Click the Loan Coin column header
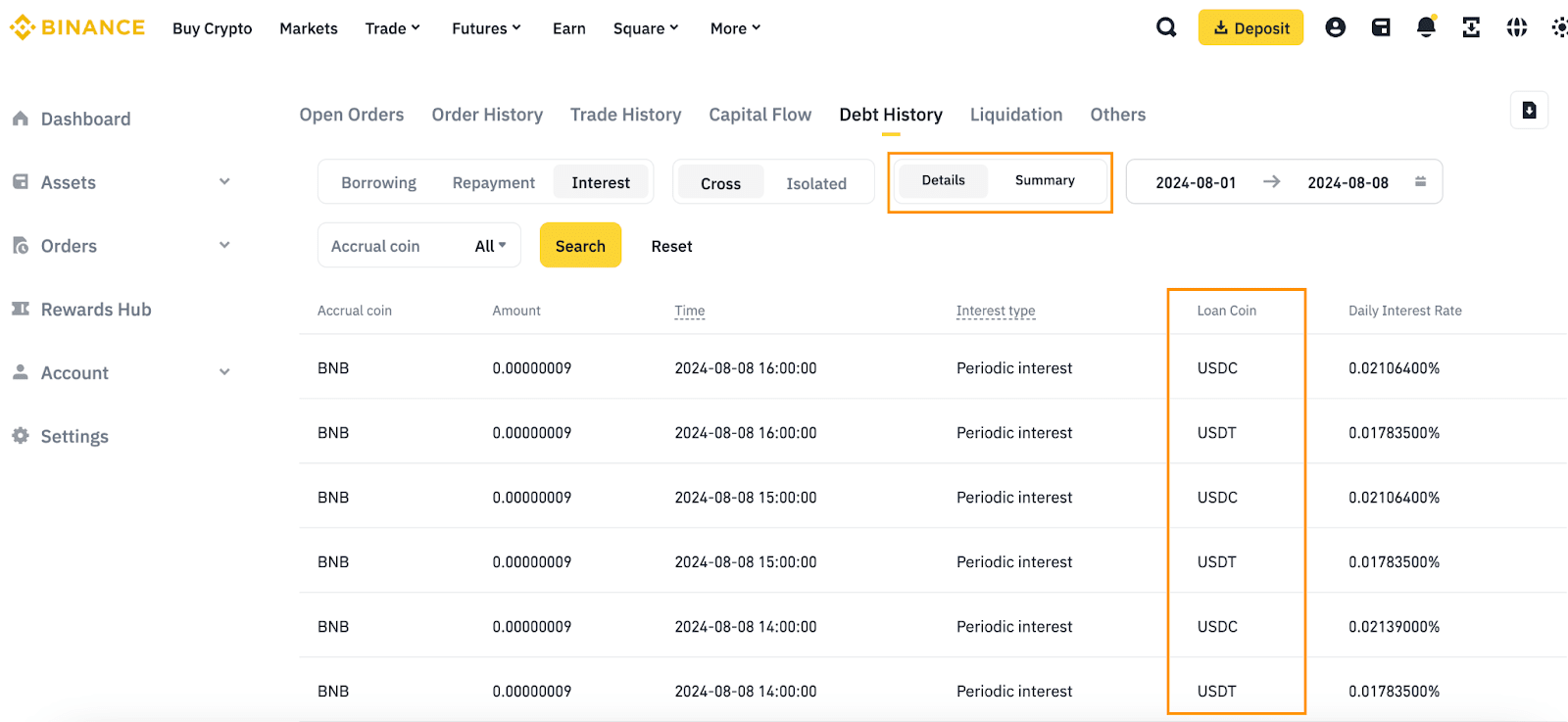The height and width of the screenshot is (722, 1568). pyautogui.click(x=1226, y=311)
